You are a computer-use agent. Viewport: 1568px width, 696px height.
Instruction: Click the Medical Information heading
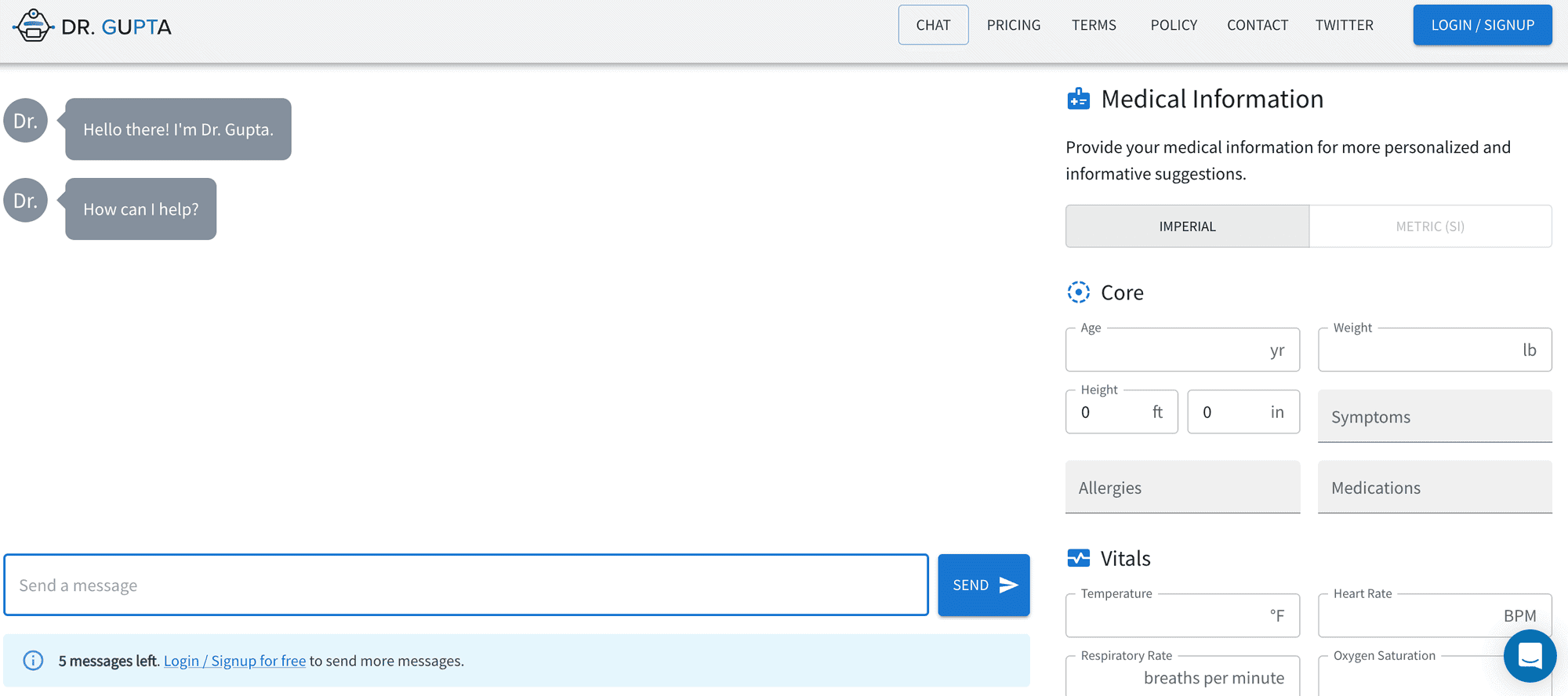[1212, 99]
